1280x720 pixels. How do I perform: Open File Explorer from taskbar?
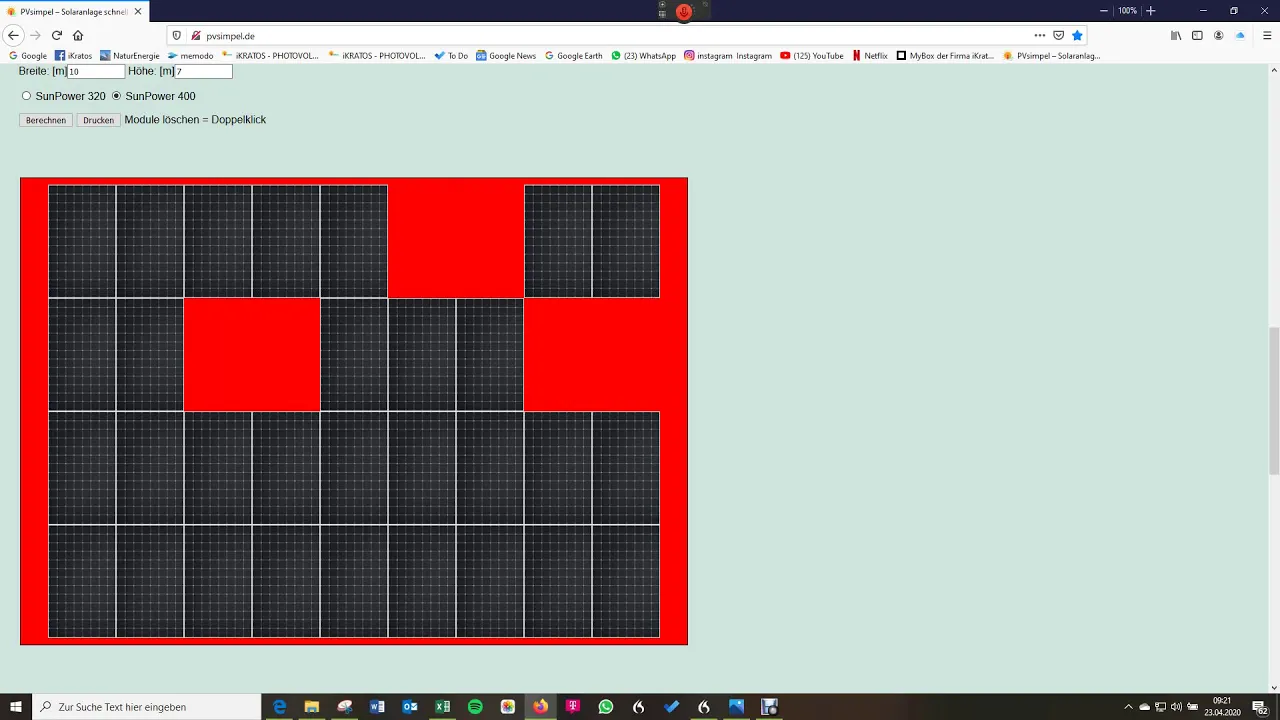(312, 706)
